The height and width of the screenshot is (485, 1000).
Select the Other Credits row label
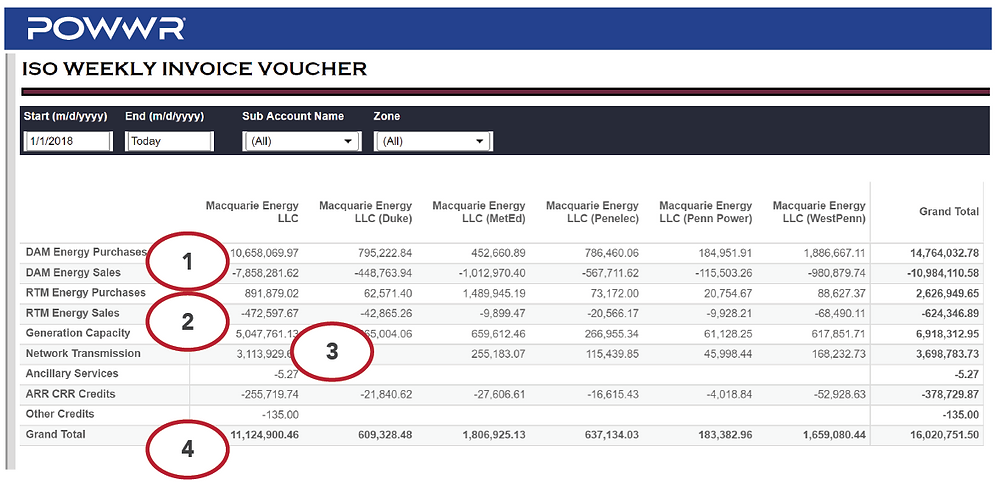[x=60, y=414]
